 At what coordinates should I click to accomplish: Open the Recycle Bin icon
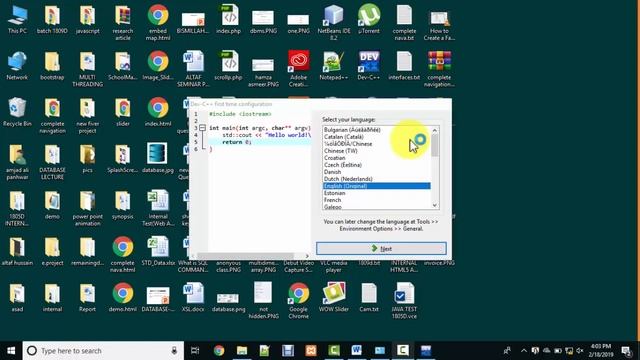[x=17, y=112]
